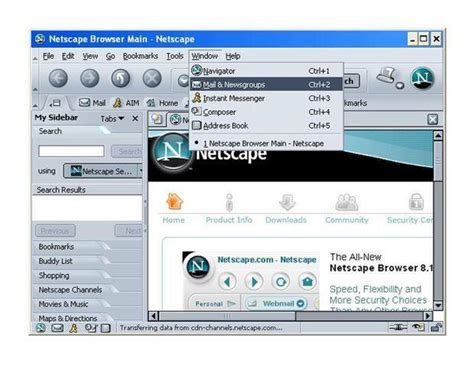Collapse the navigation toolbar grippy handle
Image resolution: width=474 pixels, height=366 pixels.
tap(35, 89)
